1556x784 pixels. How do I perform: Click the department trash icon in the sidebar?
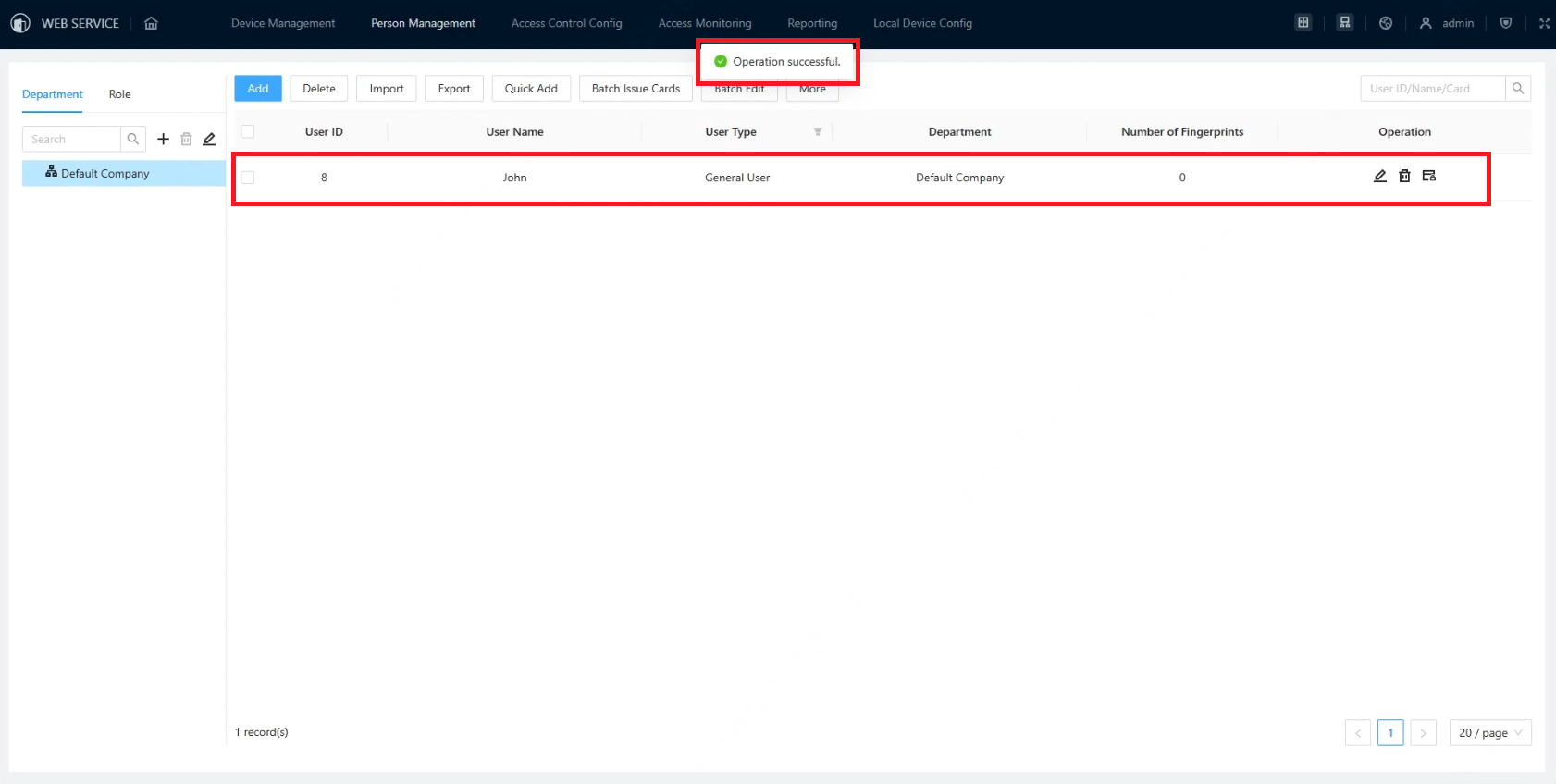tap(186, 139)
